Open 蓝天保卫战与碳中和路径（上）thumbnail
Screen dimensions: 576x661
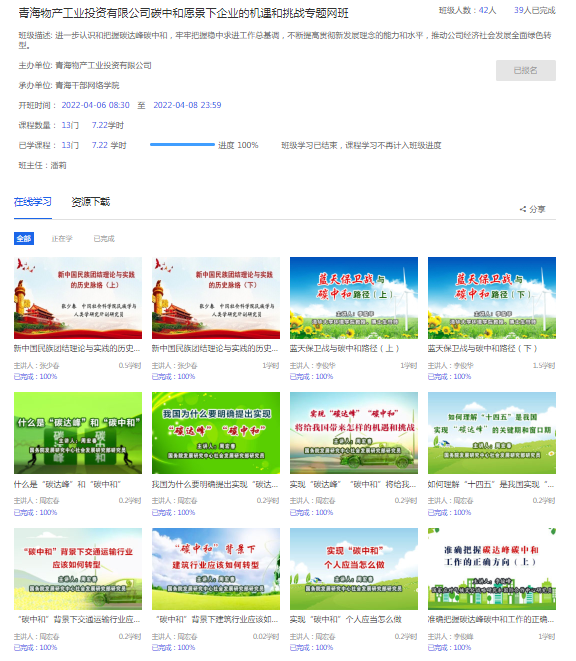pos(354,298)
